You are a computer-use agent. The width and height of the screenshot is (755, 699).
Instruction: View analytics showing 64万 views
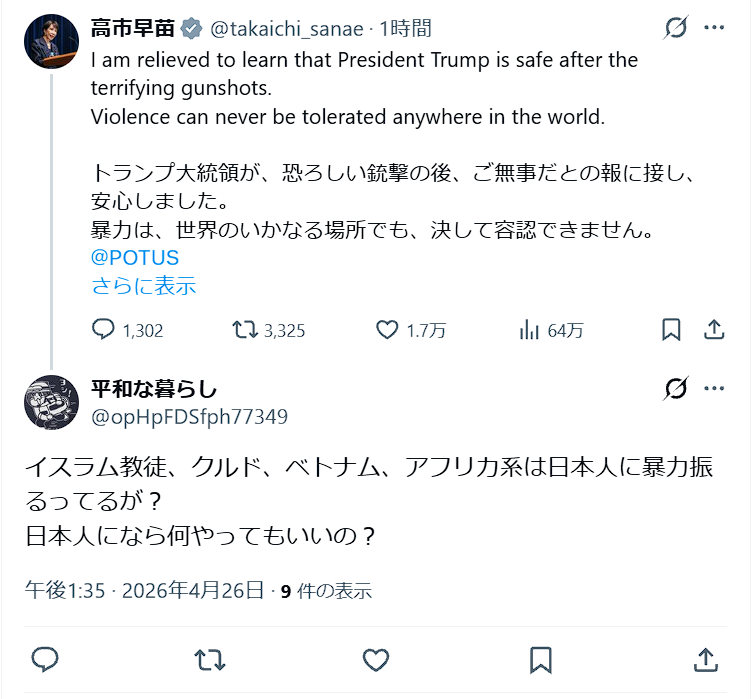point(529,330)
